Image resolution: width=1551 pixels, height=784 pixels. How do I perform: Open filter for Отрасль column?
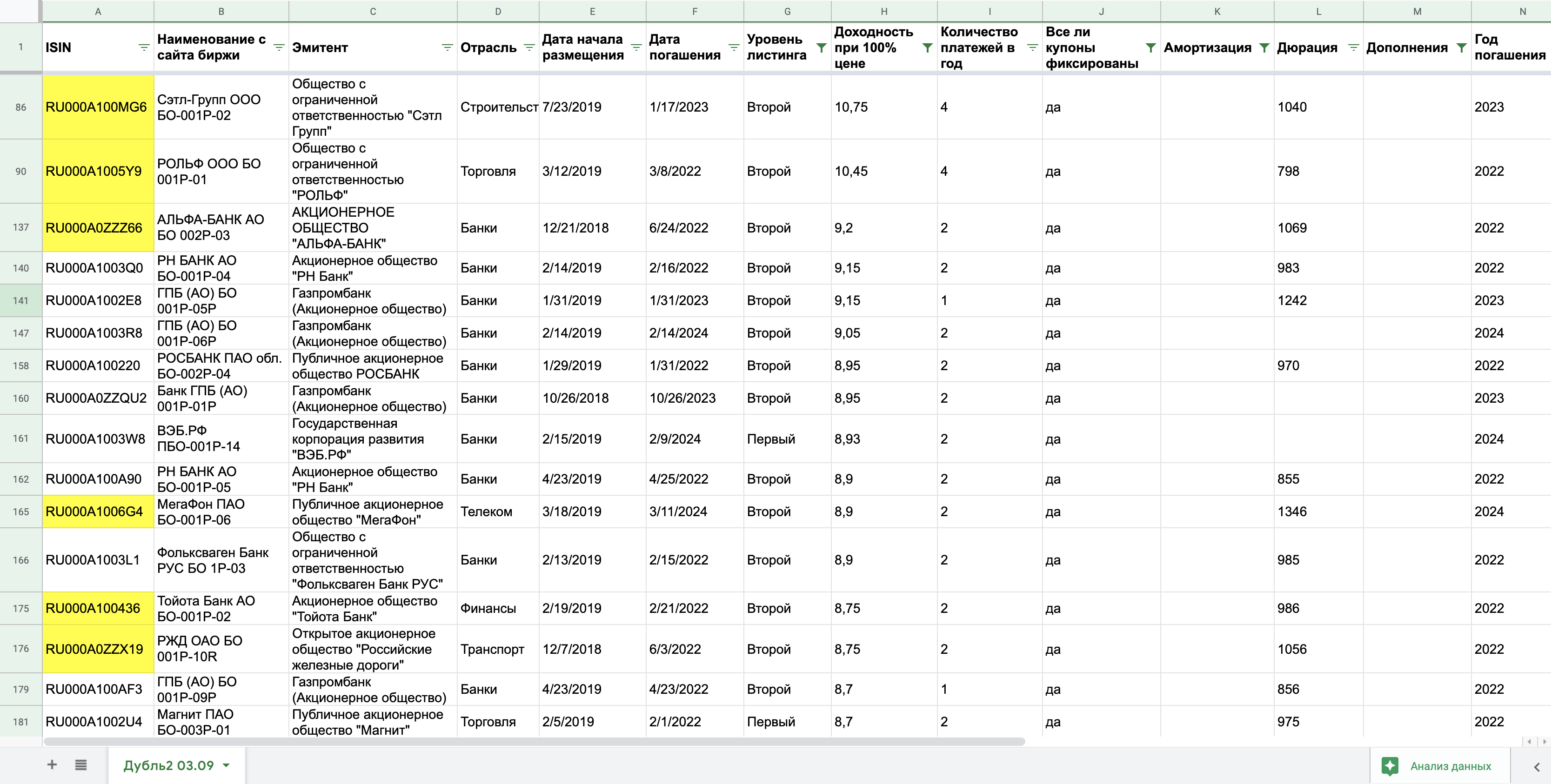click(529, 47)
